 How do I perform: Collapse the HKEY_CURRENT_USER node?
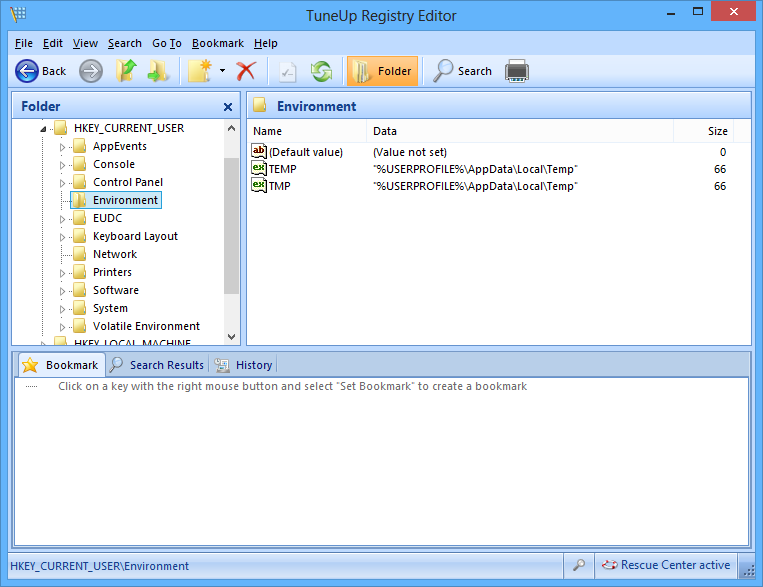point(43,129)
